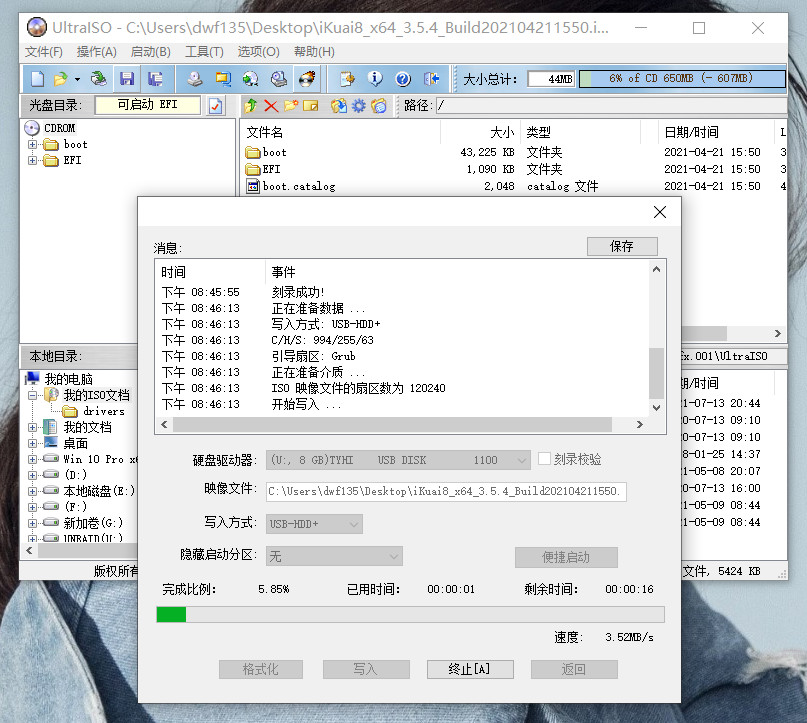Expand the 我的文档 tree node
807x723 pixels.
coord(32,428)
